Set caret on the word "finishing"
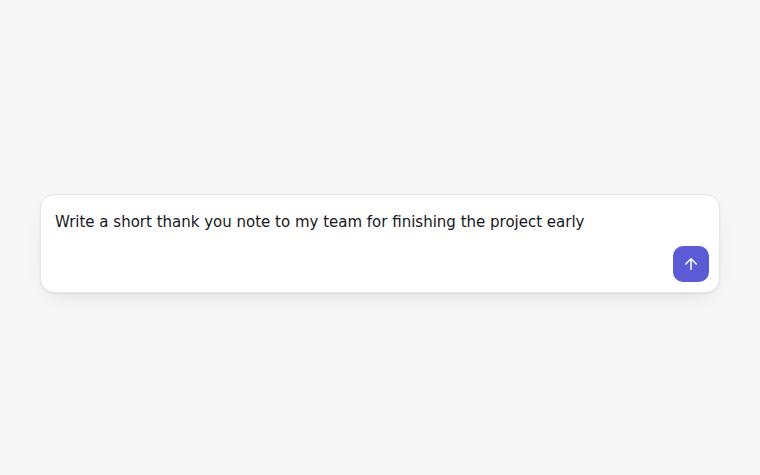The image size is (760, 475). [x=424, y=222]
